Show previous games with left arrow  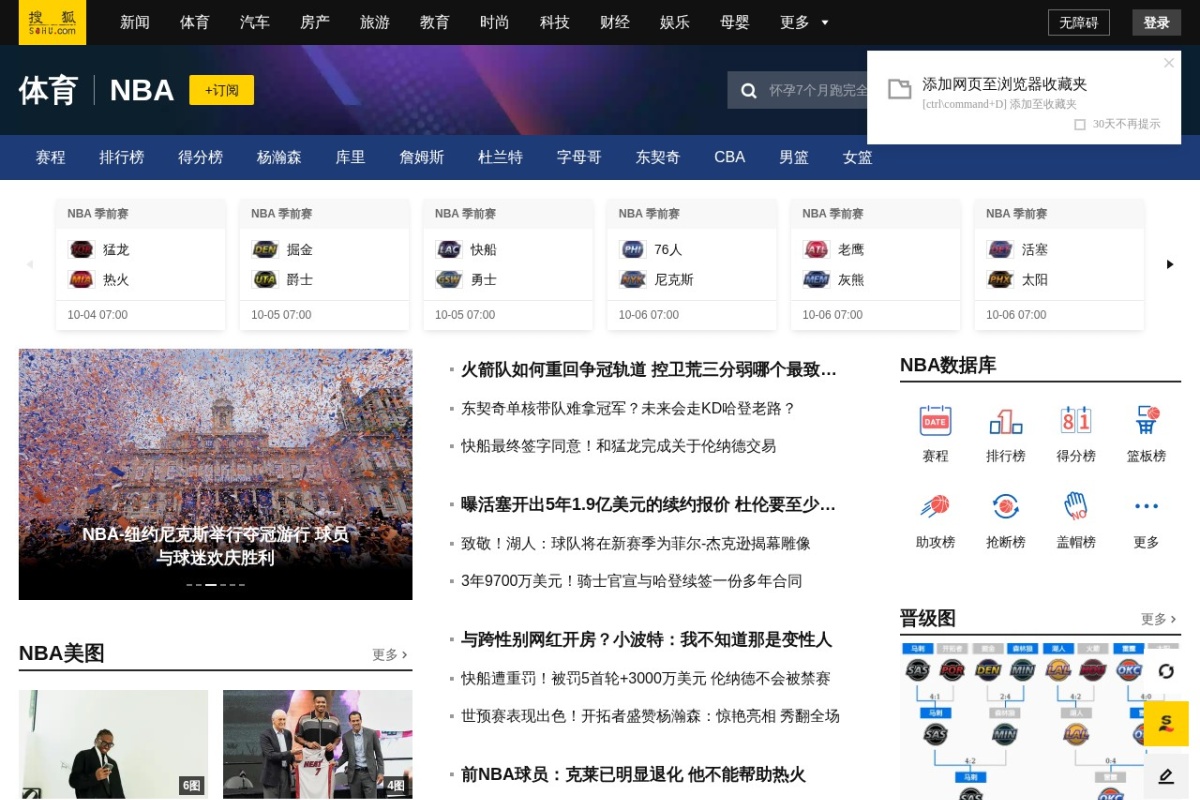point(30,264)
